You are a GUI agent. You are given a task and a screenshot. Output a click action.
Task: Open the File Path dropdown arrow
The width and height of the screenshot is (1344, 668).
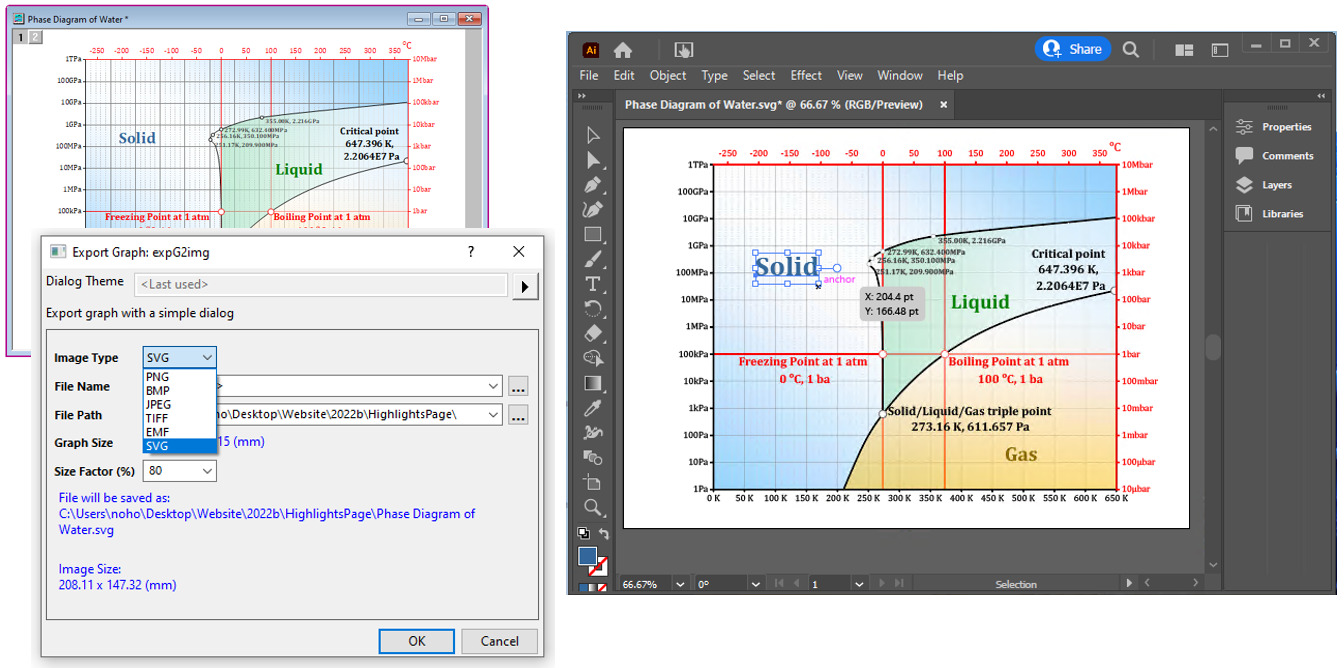pos(493,415)
